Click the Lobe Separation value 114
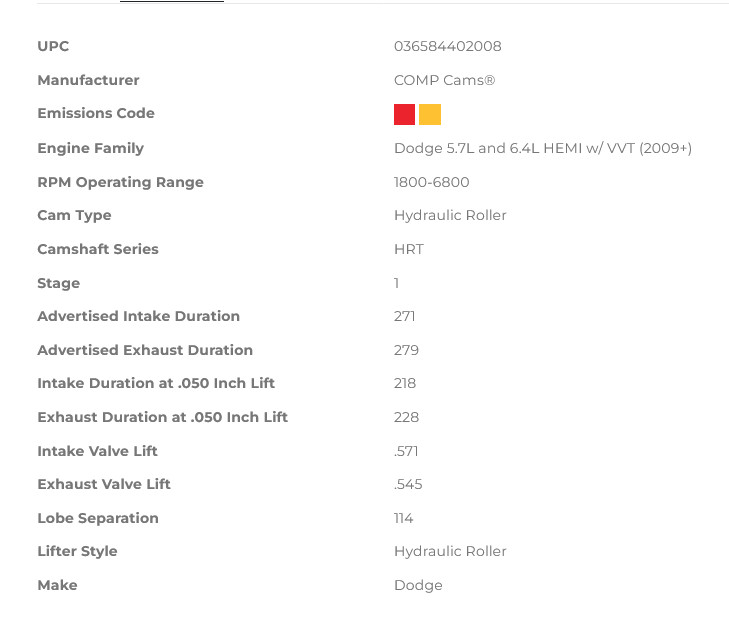Screen dimensions: 729x626 [404, 518]
